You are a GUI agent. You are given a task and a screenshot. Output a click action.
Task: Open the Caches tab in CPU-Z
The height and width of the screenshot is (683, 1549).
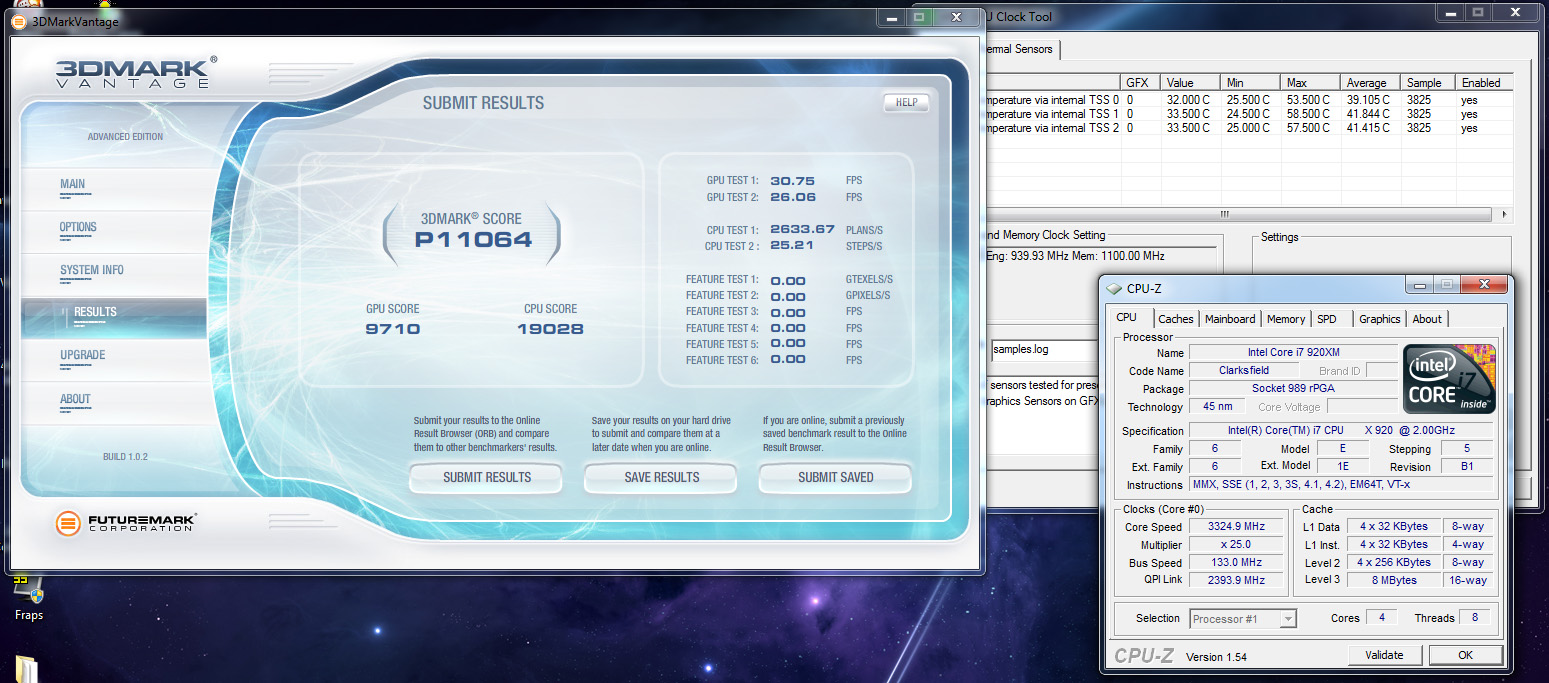point(1176,319)
